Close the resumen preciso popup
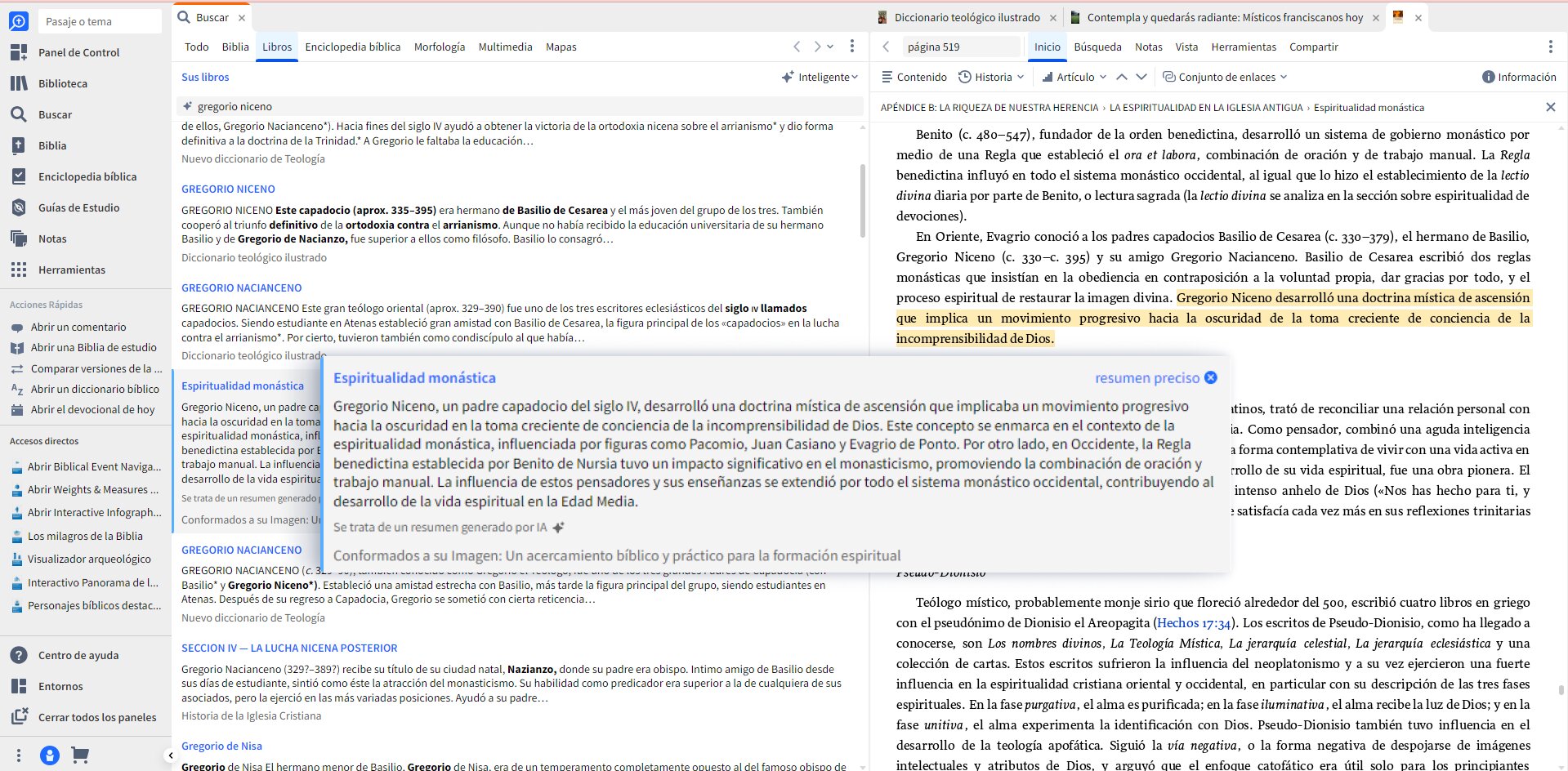The height and width of the screenshot is (771, 1568). 1211,377
